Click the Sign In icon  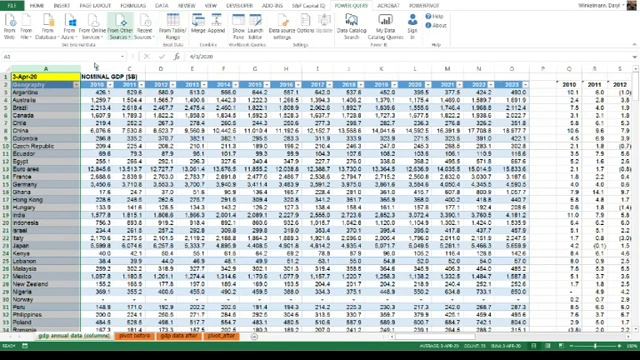tap(412, 27)
